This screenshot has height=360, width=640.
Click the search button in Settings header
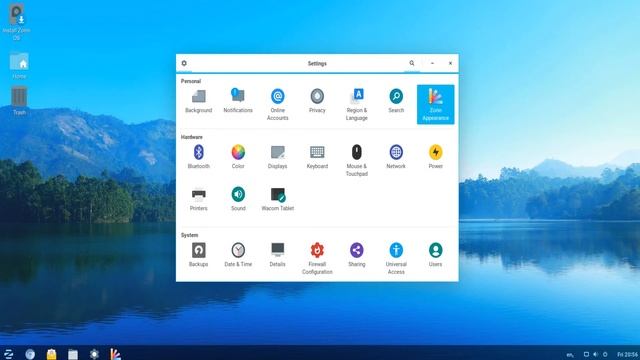coord(412,63)
